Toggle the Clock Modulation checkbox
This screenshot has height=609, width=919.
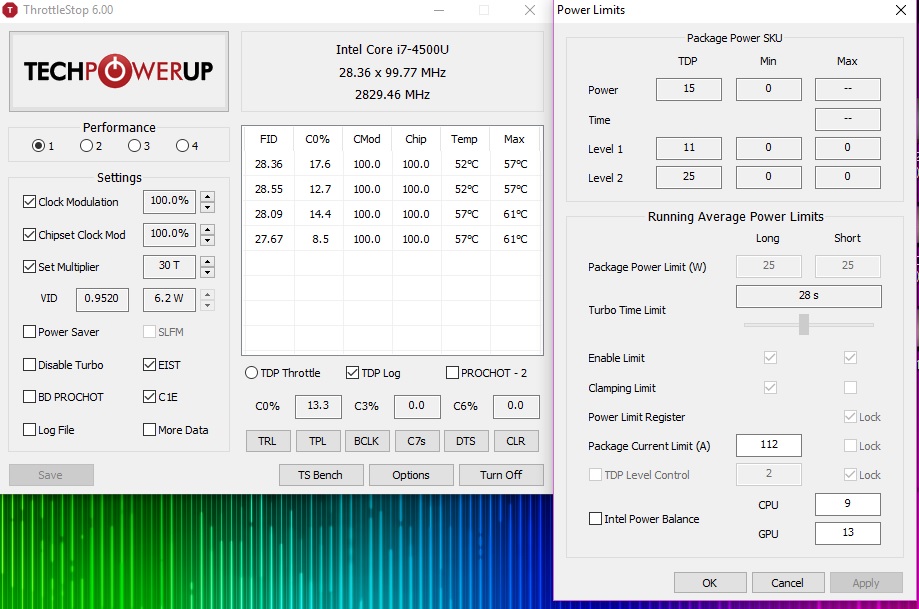tap(29, 202)
